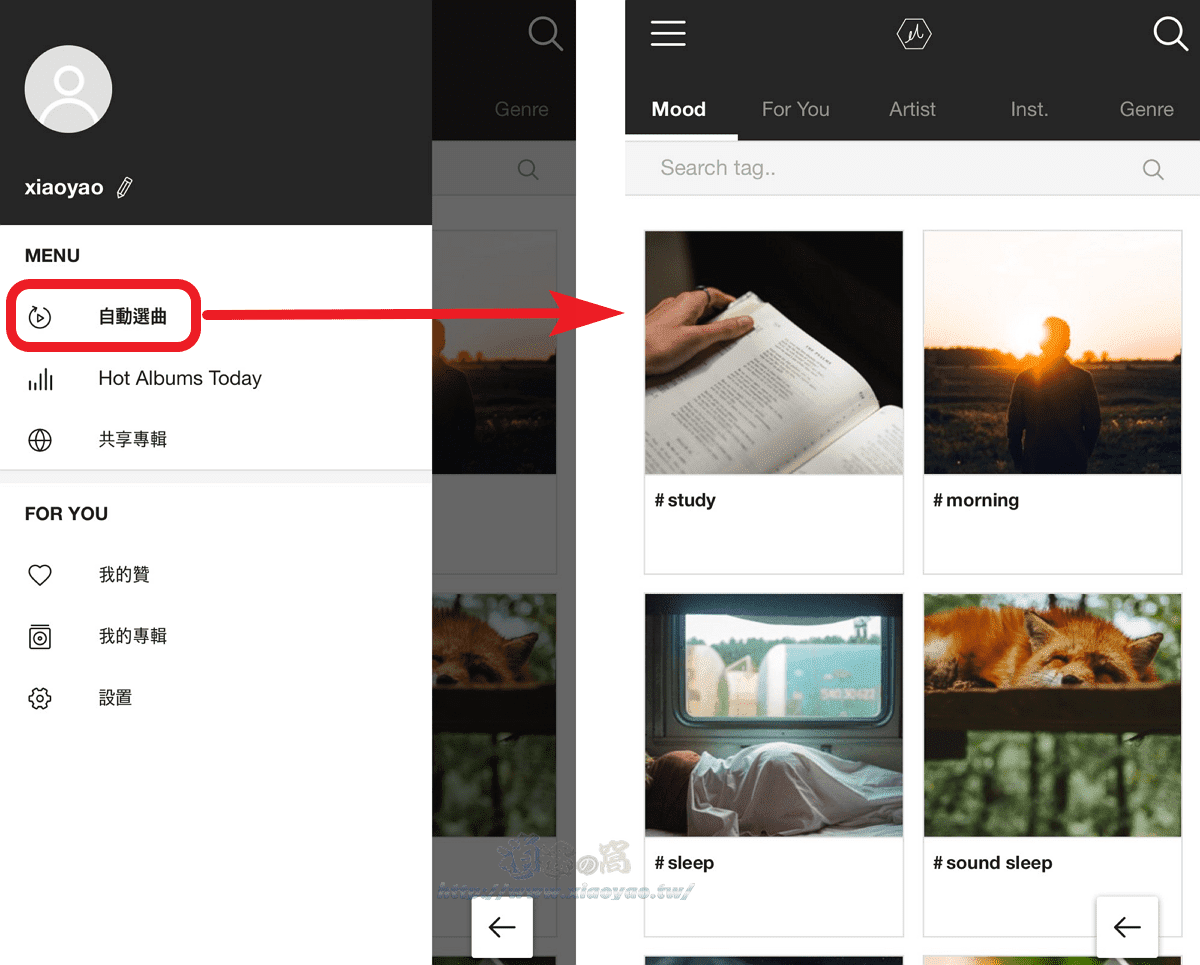Click the magnifier icon inside Search tag field
The image size is (1200, 965).
pyautogui.click(x=1153, y=169)
